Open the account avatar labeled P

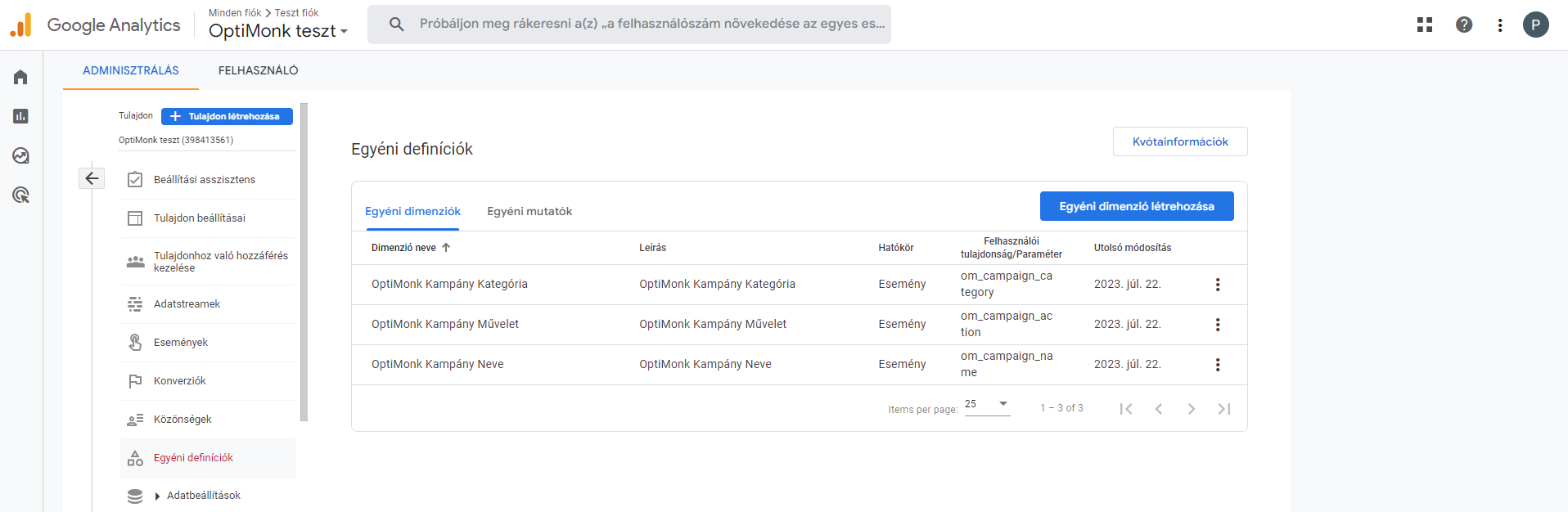1536,25
